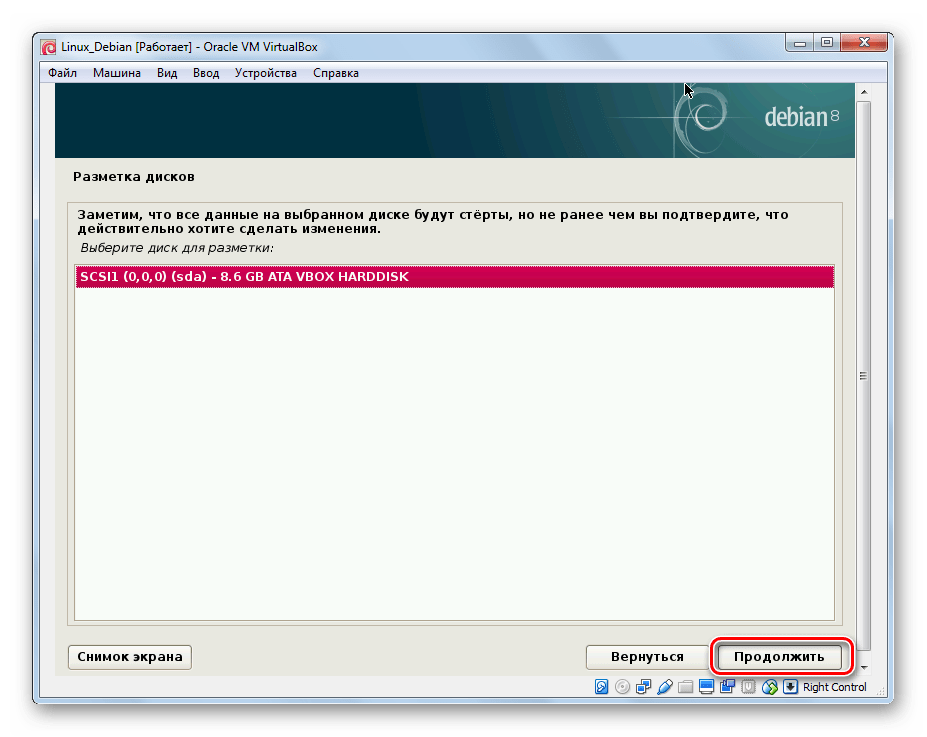Click the VirtualBox icon in title bar
The height and width of the screenshot is (737, 927).
pos(48,46)
